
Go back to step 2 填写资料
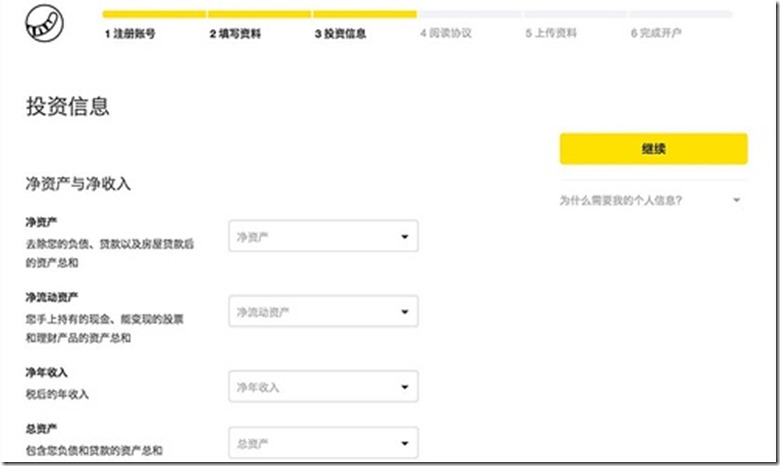tap(235, 33)
